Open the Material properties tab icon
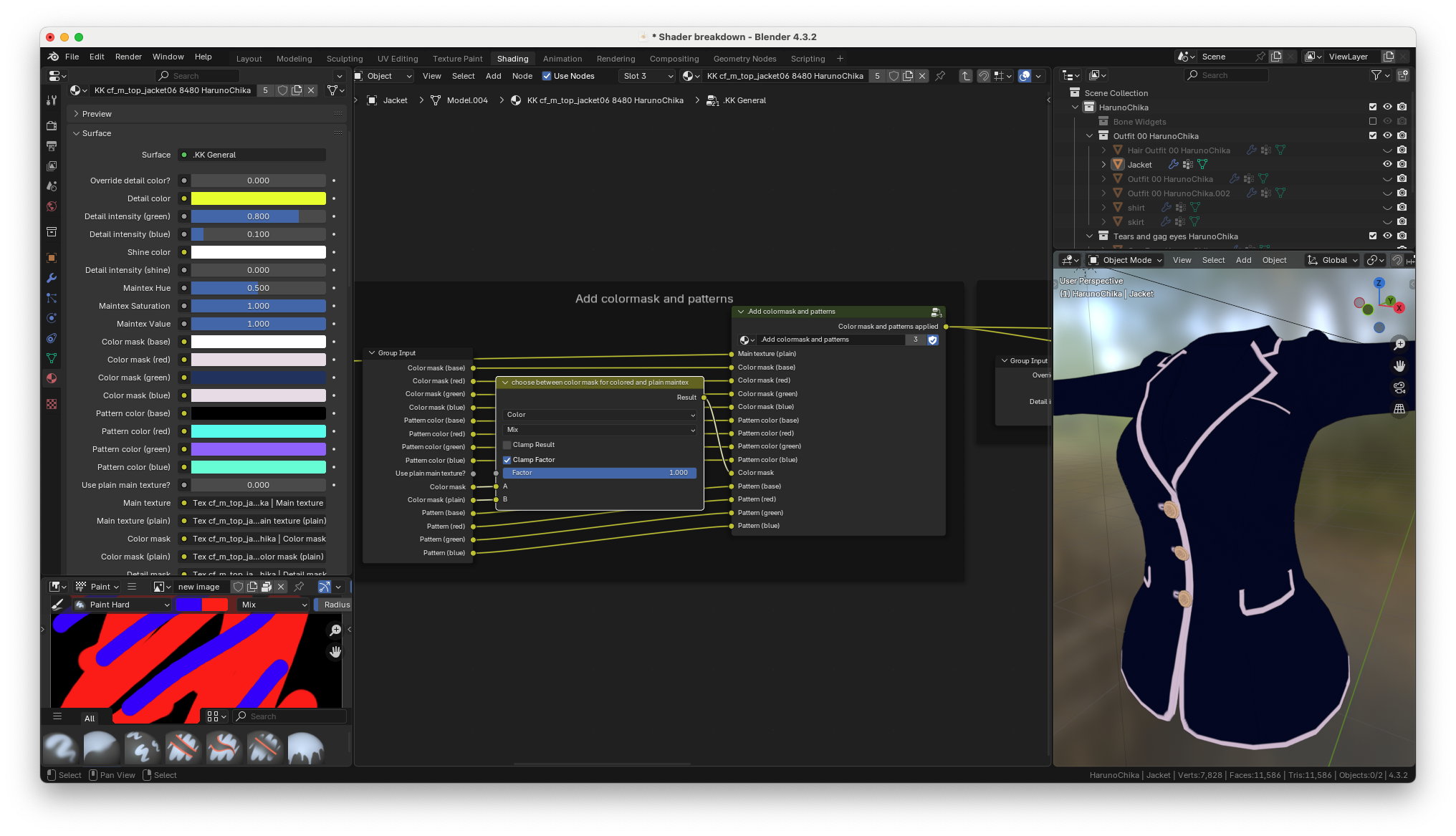 coord(52,378)
